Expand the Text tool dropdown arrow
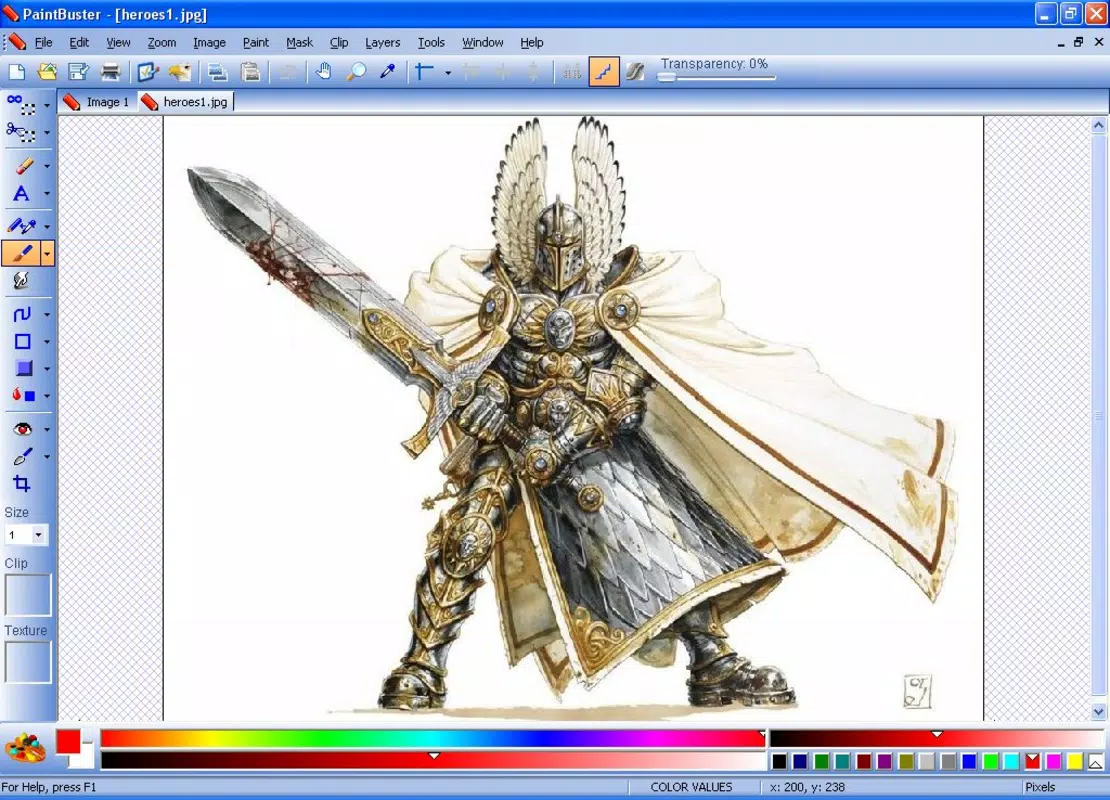Viewport: 1110px width, 800px height. (x=47, y=194)
